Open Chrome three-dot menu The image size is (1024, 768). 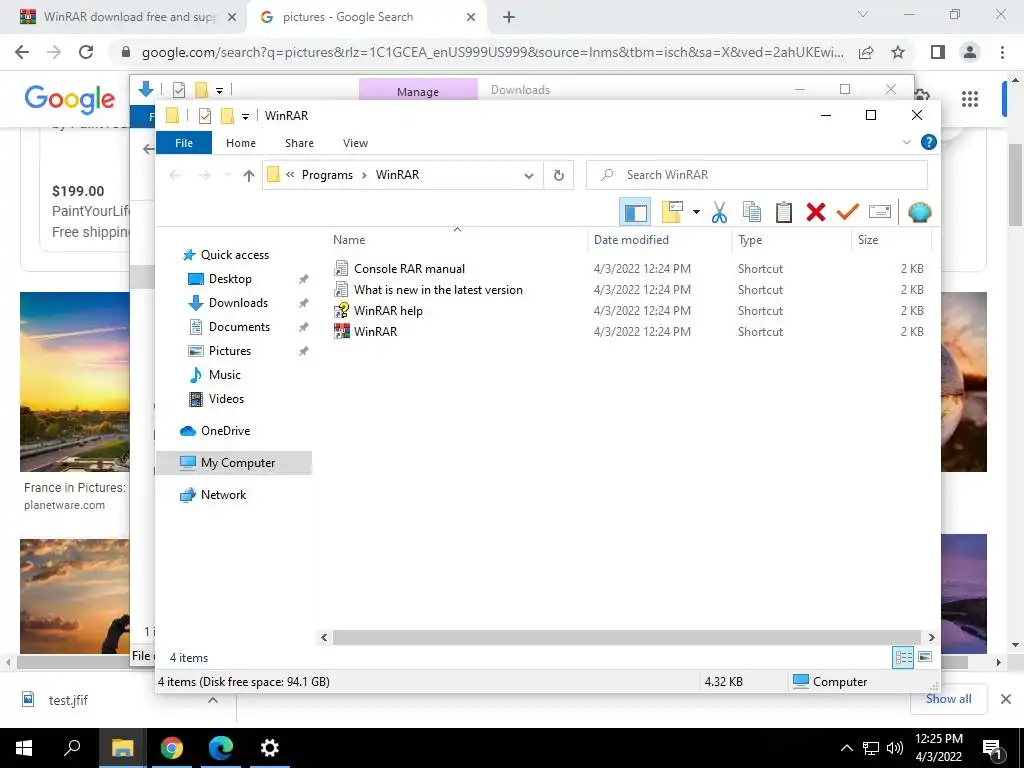tap(1002, 52)
